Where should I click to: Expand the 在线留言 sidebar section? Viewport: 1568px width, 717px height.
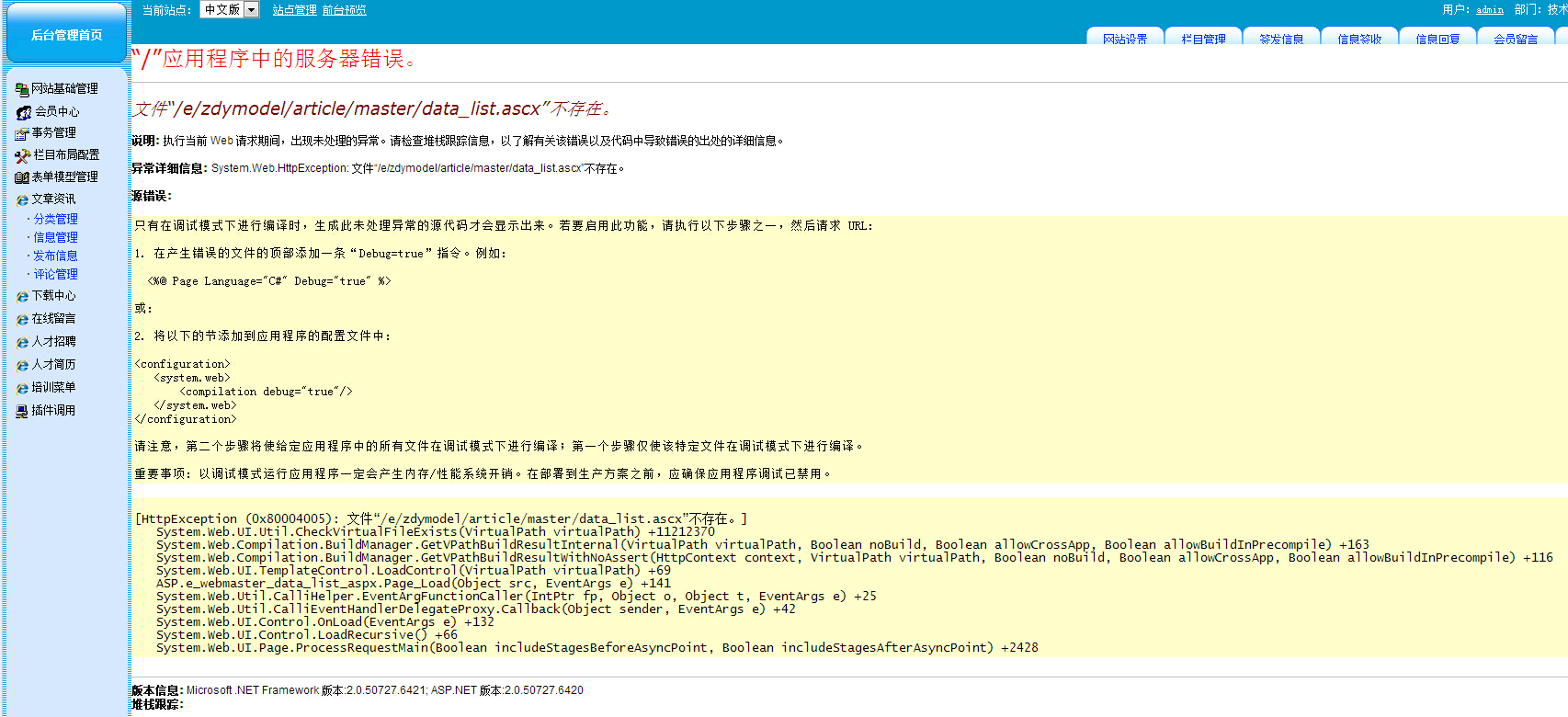pyautogui.click(x=53, y=319)
